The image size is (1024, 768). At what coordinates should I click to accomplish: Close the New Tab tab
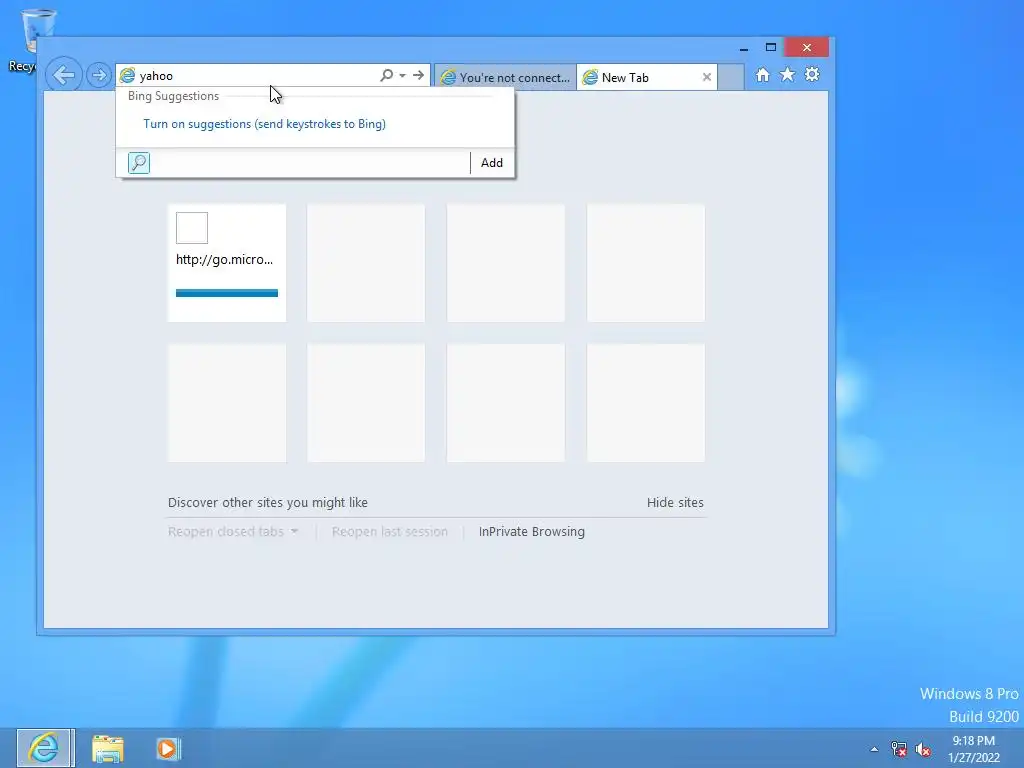click(x=707, y=77)
